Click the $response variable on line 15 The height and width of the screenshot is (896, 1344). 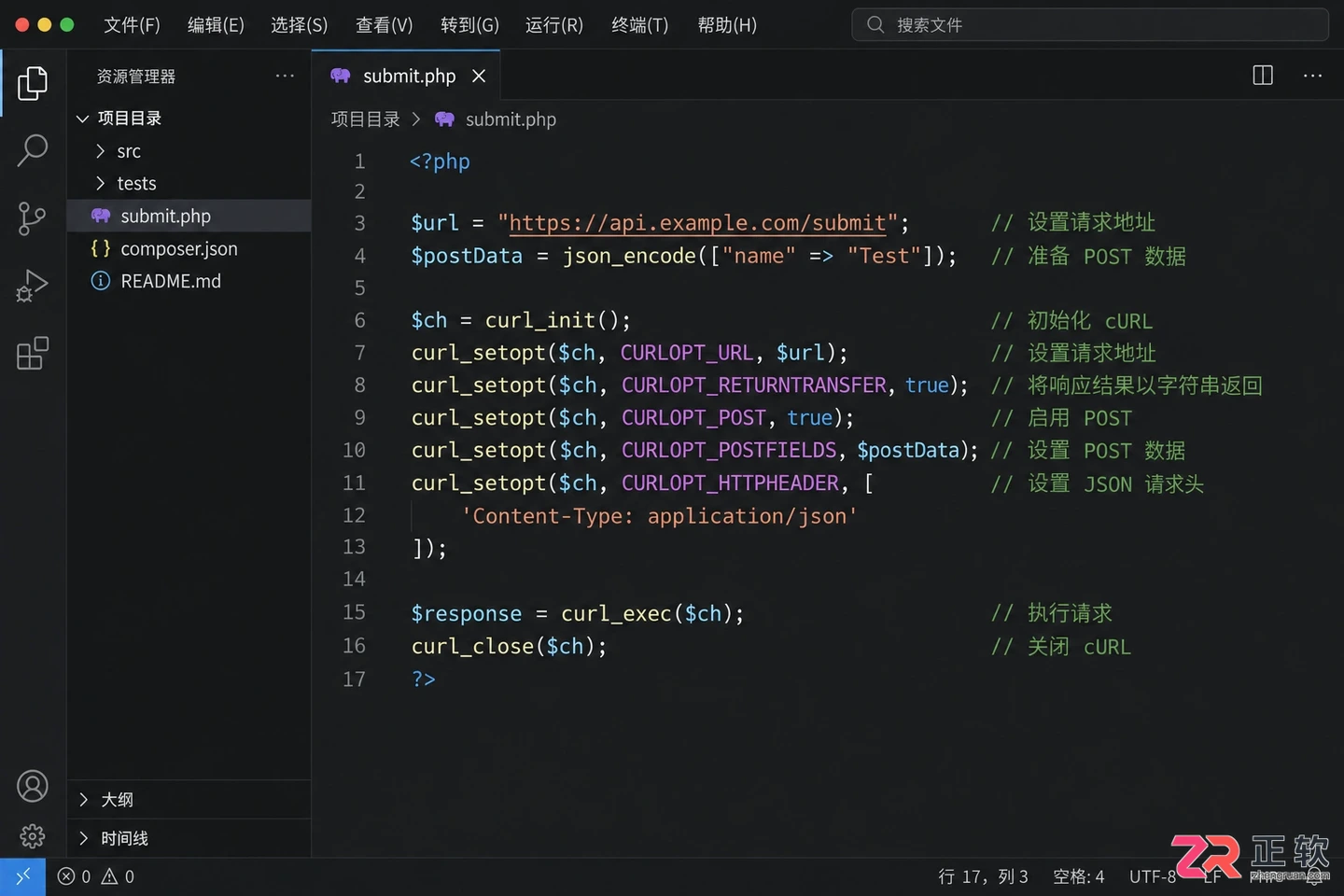point(467,613)
